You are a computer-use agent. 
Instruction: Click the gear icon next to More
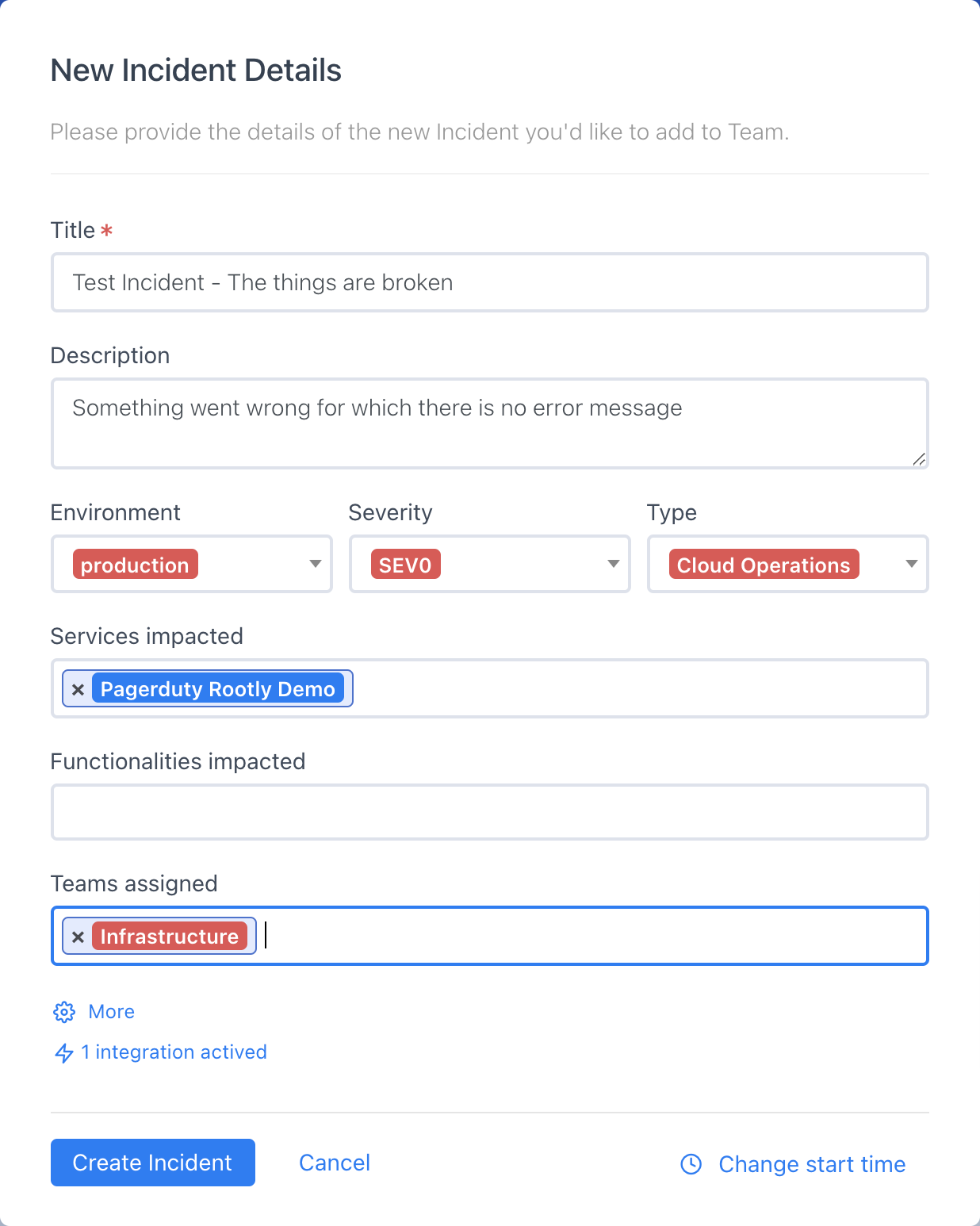tap(64, 1012)
